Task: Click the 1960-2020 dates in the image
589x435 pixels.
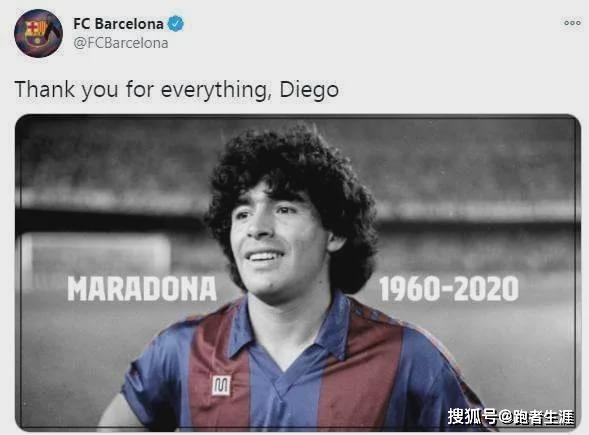Action: 449,289
